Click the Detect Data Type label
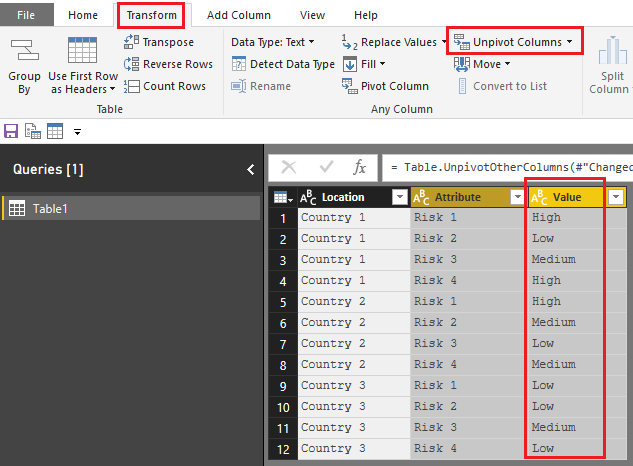Screen dimensions: 633x466 292,64
